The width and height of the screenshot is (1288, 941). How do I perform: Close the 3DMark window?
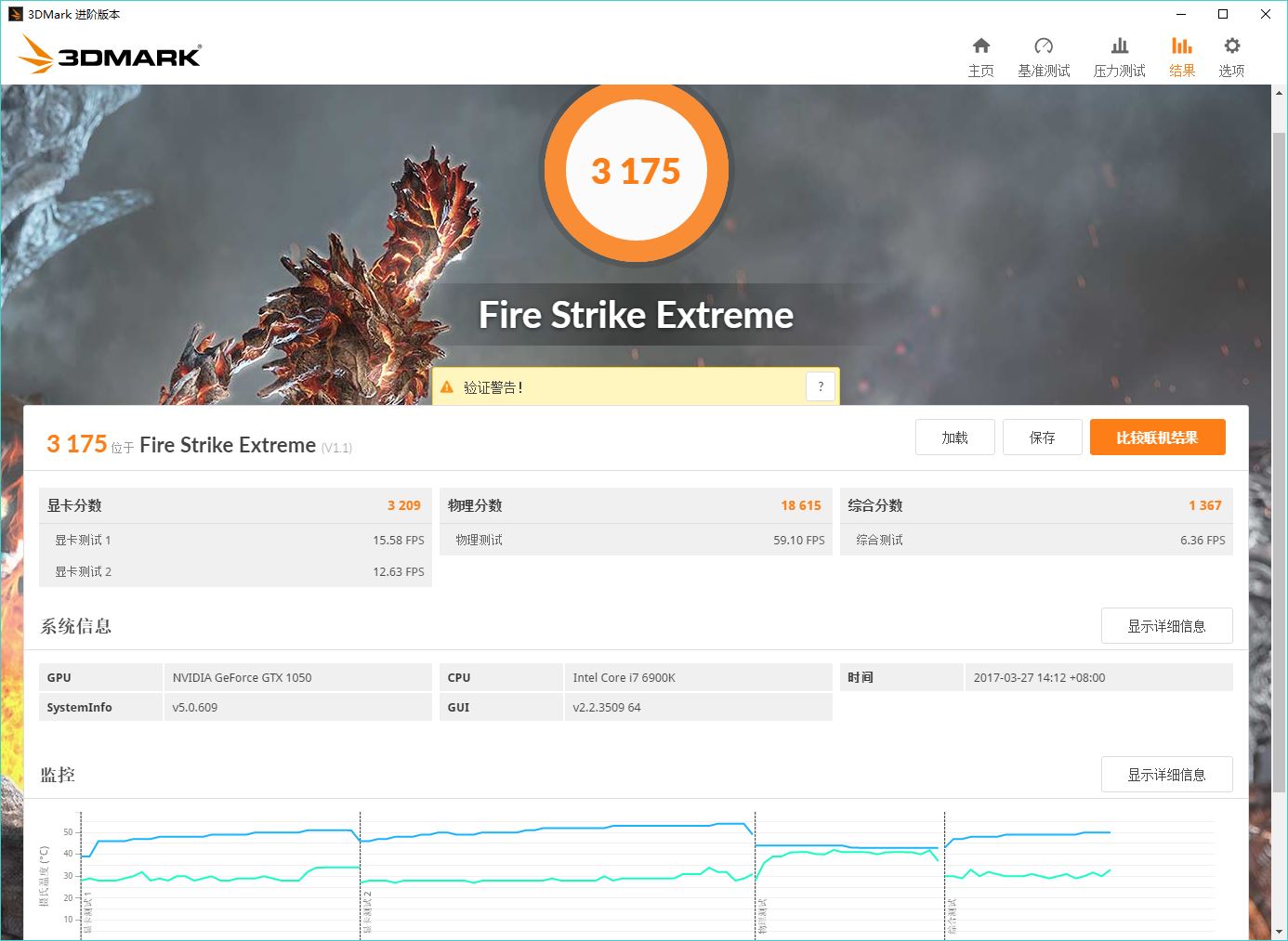tap(1266, 14)
